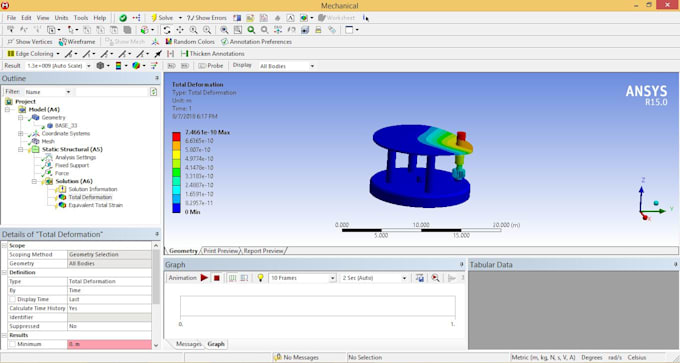The width and height of the screenshot is (680, 363).
Task: Select the Force item in the tree
Action: point(62,173)
